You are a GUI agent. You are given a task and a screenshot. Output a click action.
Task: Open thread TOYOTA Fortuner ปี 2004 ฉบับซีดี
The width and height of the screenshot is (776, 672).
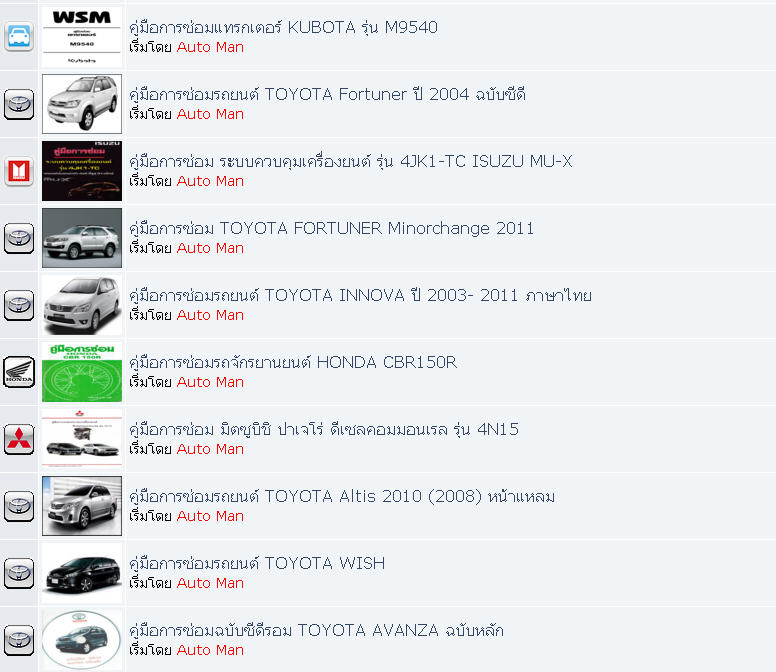click(327, 94)
